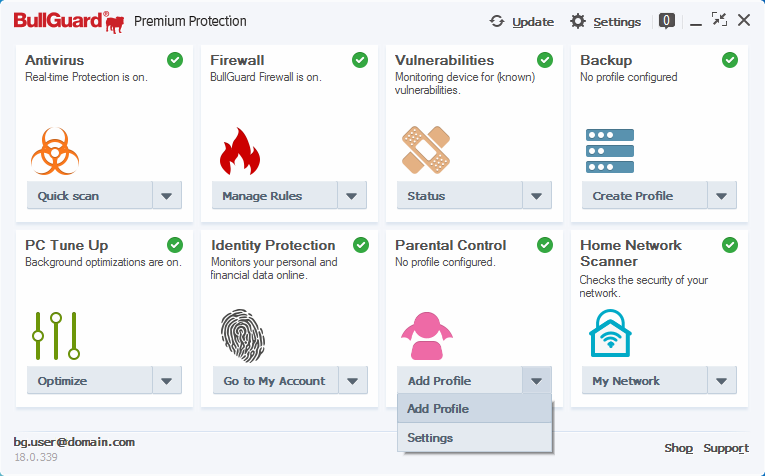Click the Manage Rules button
This screenshot has width=765, height=476.
click(x=275, y=196)
